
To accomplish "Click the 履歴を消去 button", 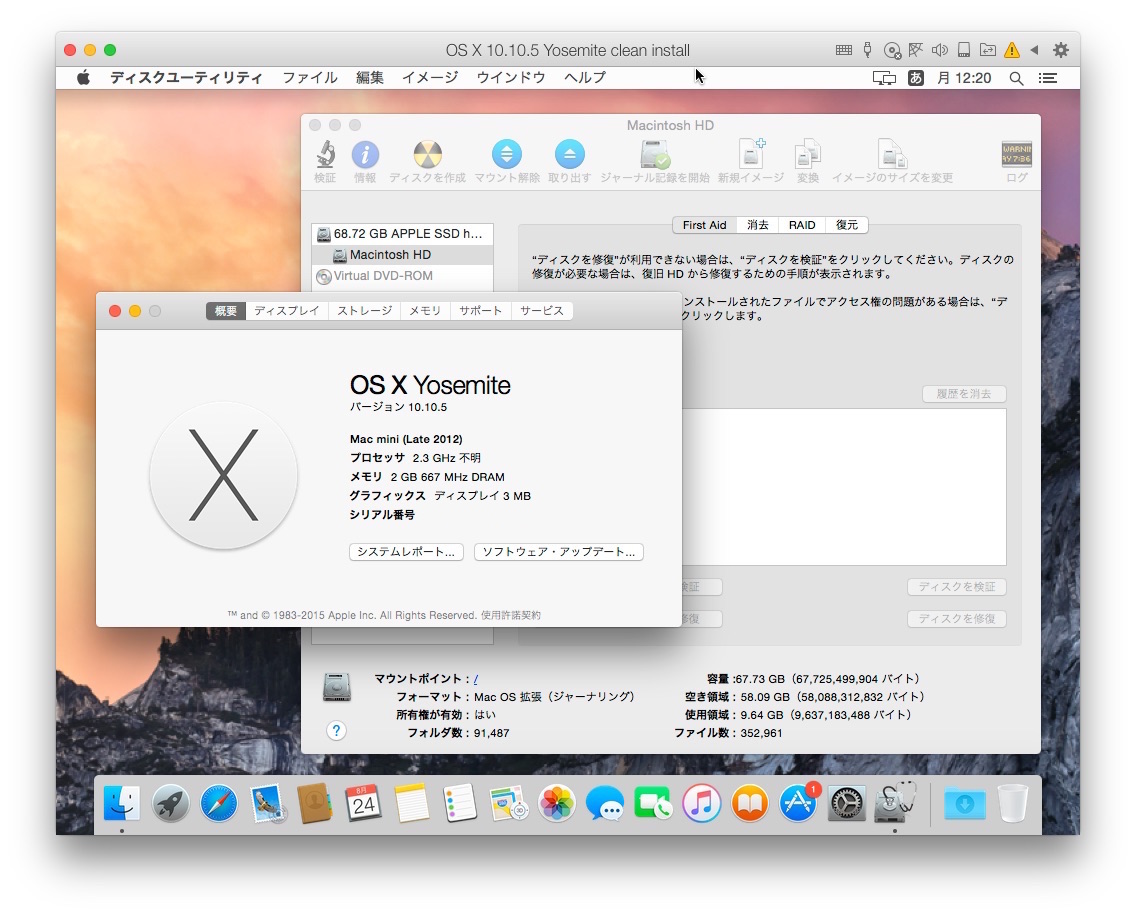I will coord(964,394).
